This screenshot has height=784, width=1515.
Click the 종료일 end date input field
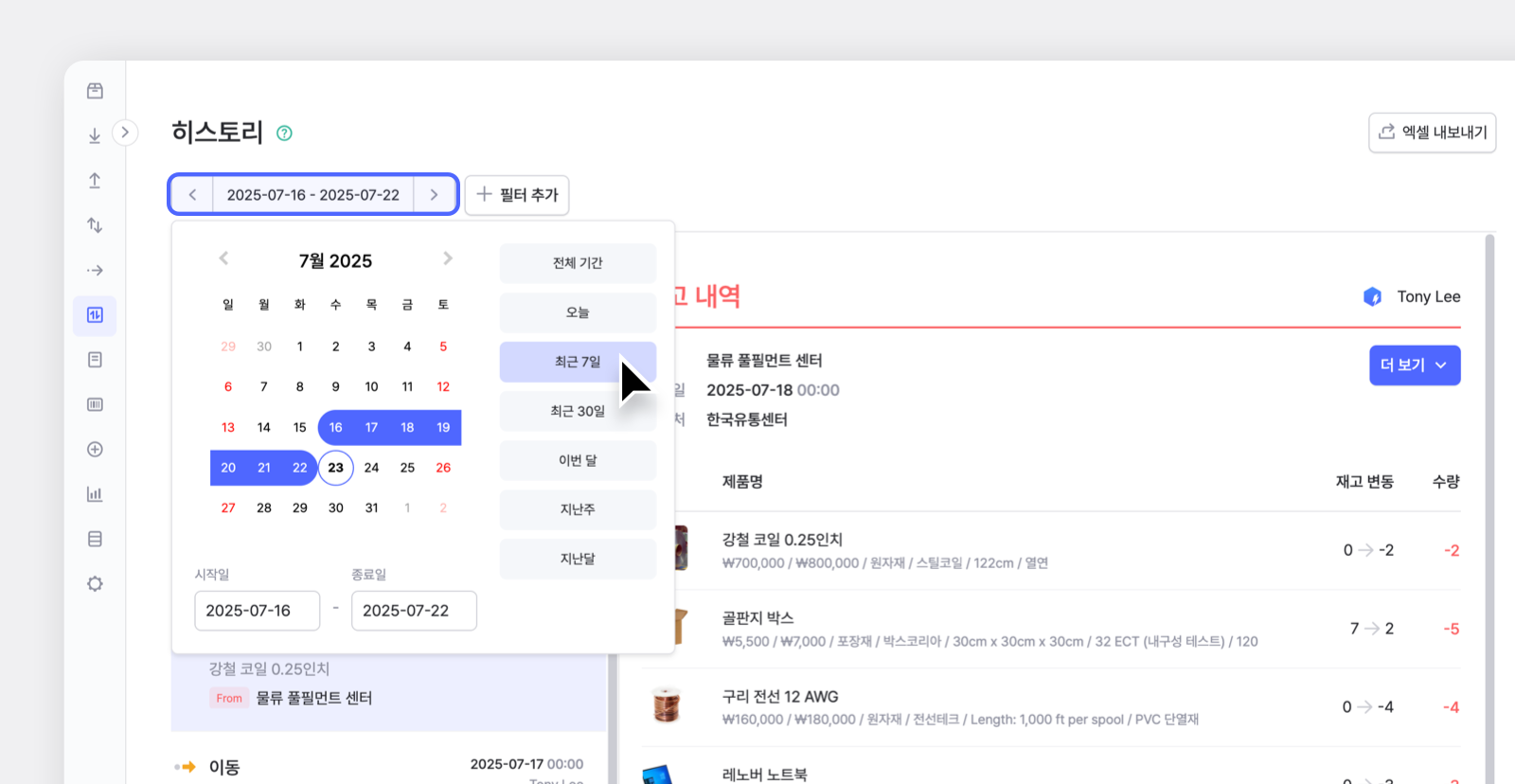click(414, 611)
